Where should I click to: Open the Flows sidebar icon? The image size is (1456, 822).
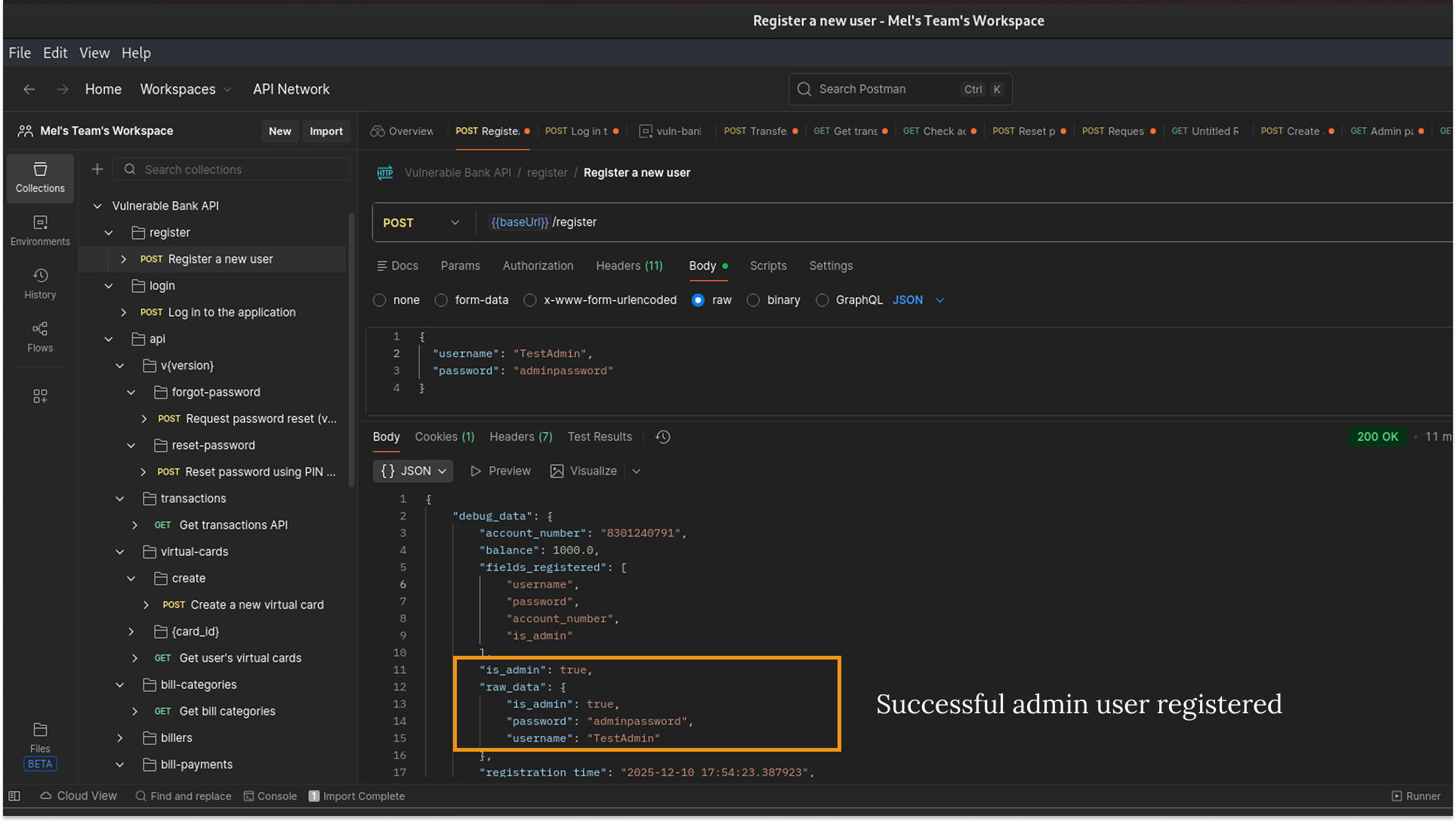(40, 337)
